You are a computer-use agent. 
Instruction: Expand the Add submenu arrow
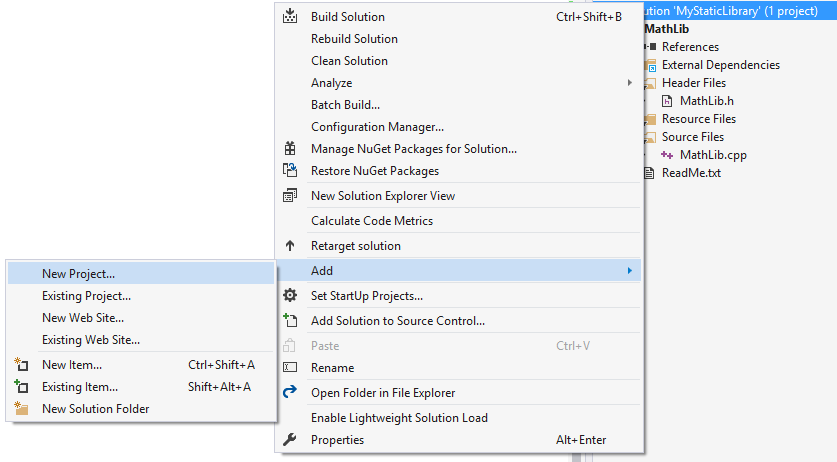(x=629, y=271)
